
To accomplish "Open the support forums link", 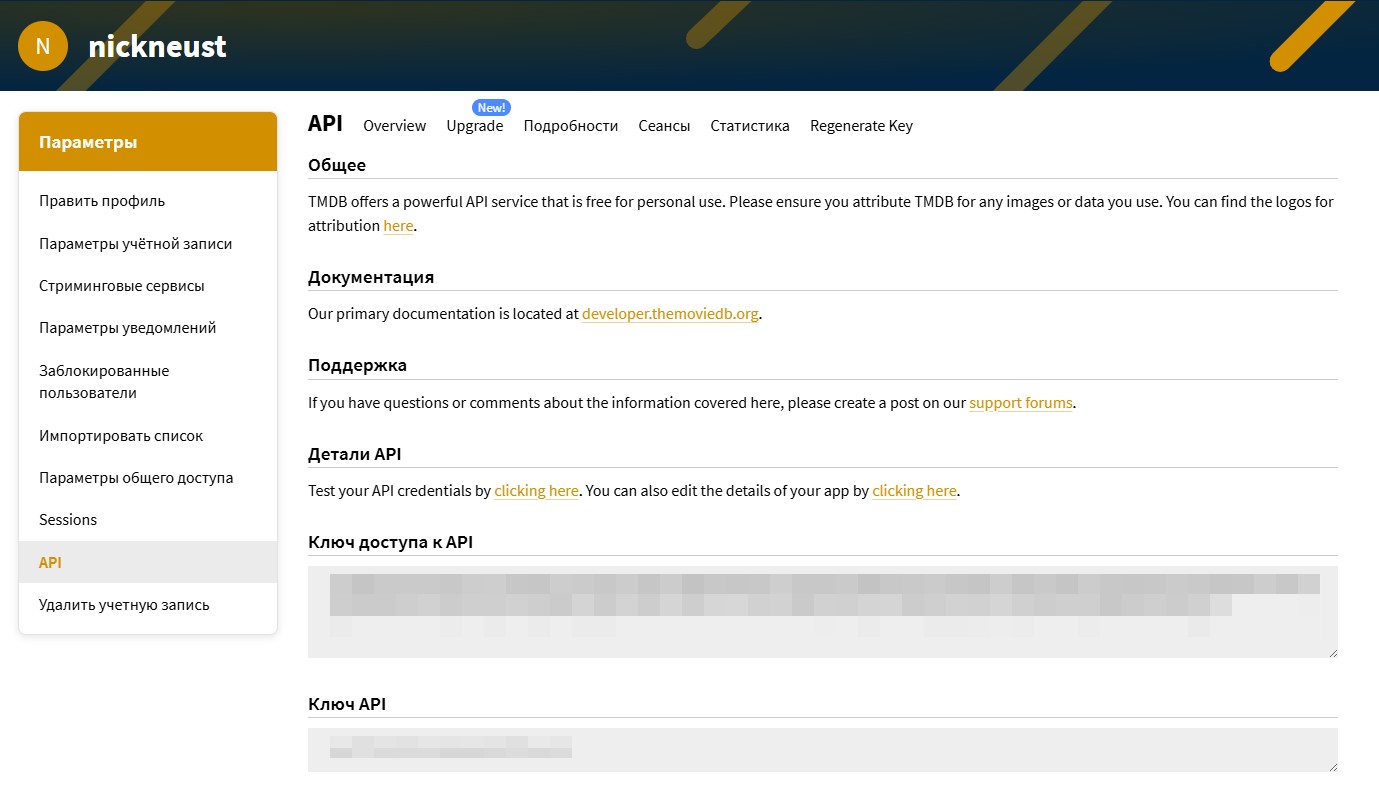I will pos(1021,404).
